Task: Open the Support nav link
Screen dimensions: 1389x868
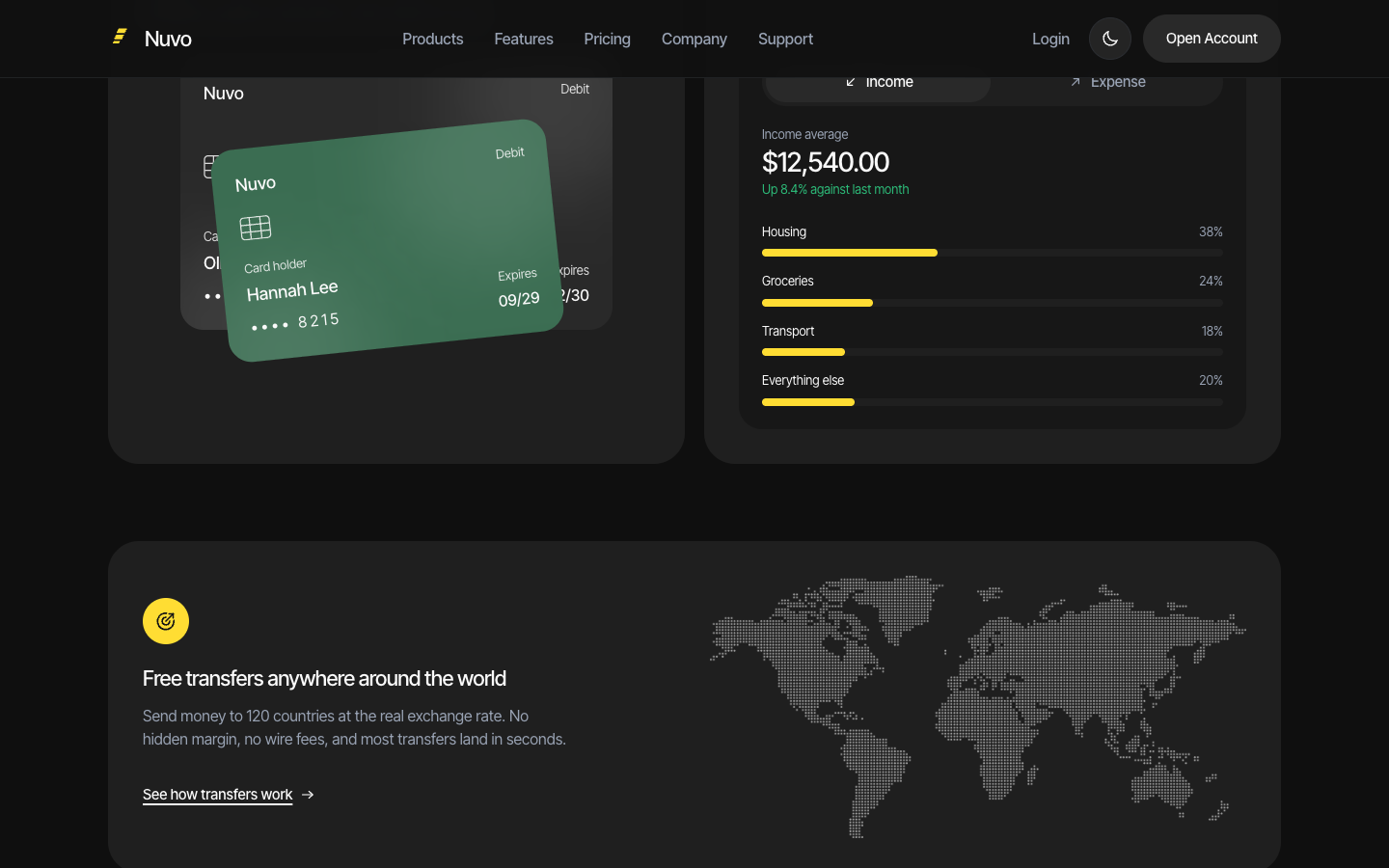Action: (x=785, y=39)
